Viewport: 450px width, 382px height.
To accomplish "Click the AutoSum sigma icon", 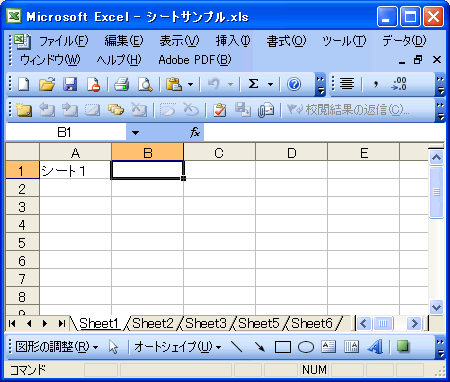I will [x=253, y=84].
